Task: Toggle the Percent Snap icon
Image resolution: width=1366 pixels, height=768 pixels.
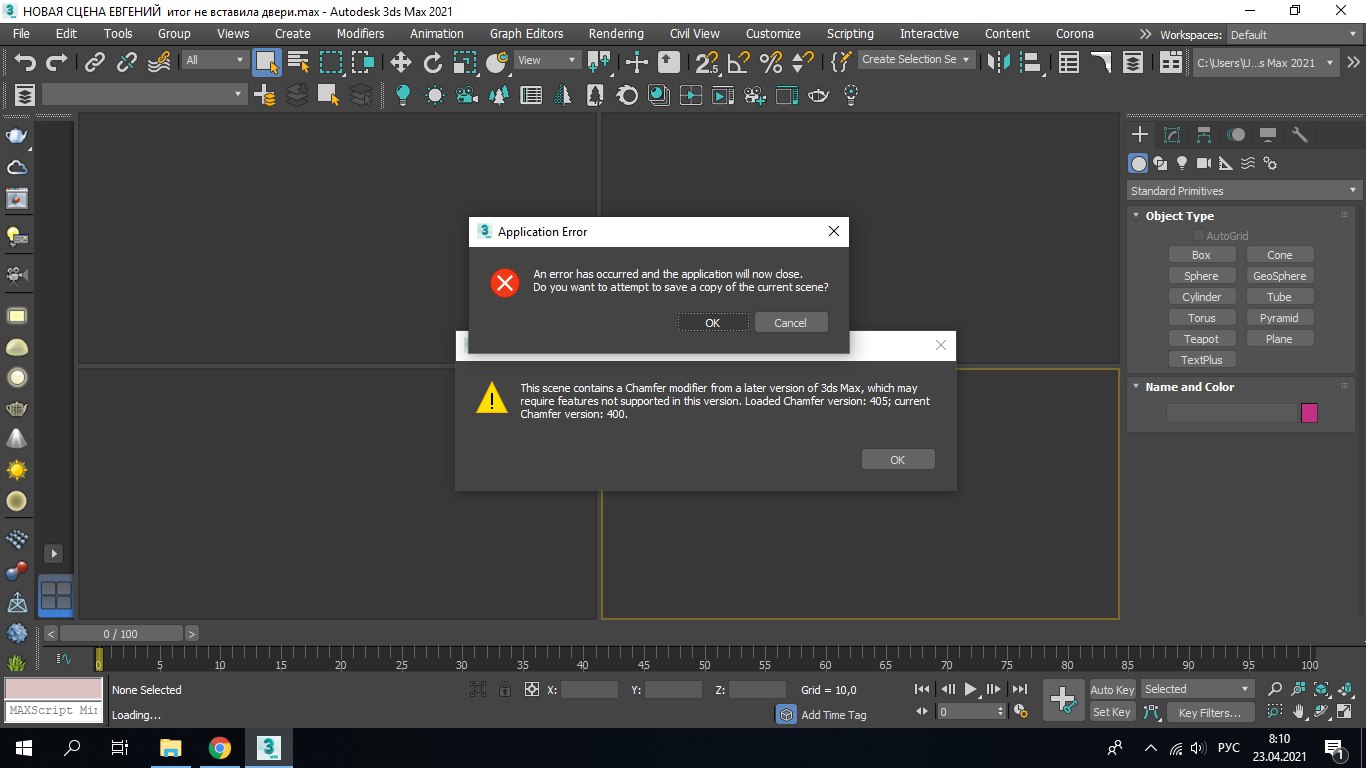Action: pyautogui.click(x=771, y=62)
